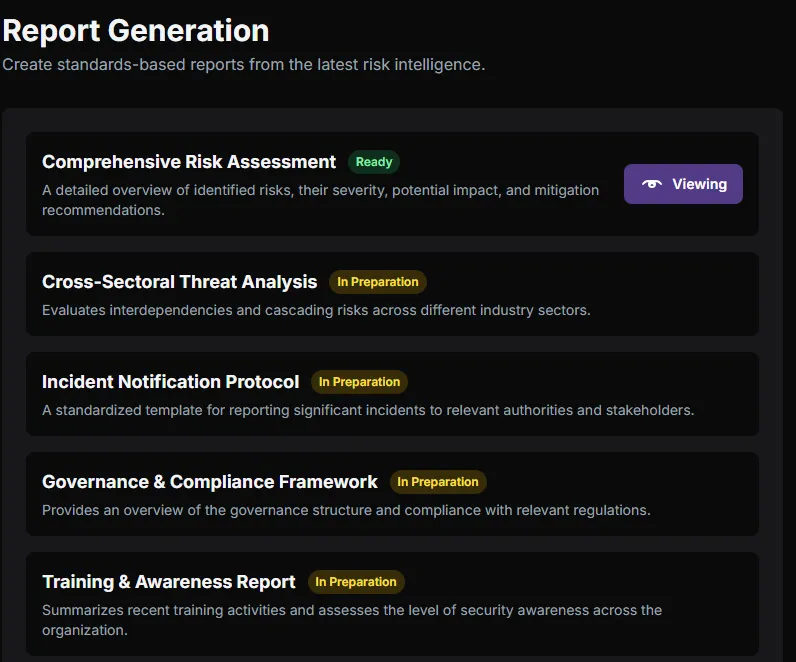Open the Training & Awareness Report title
The image size is (796, 662).
tap(169, 582)
